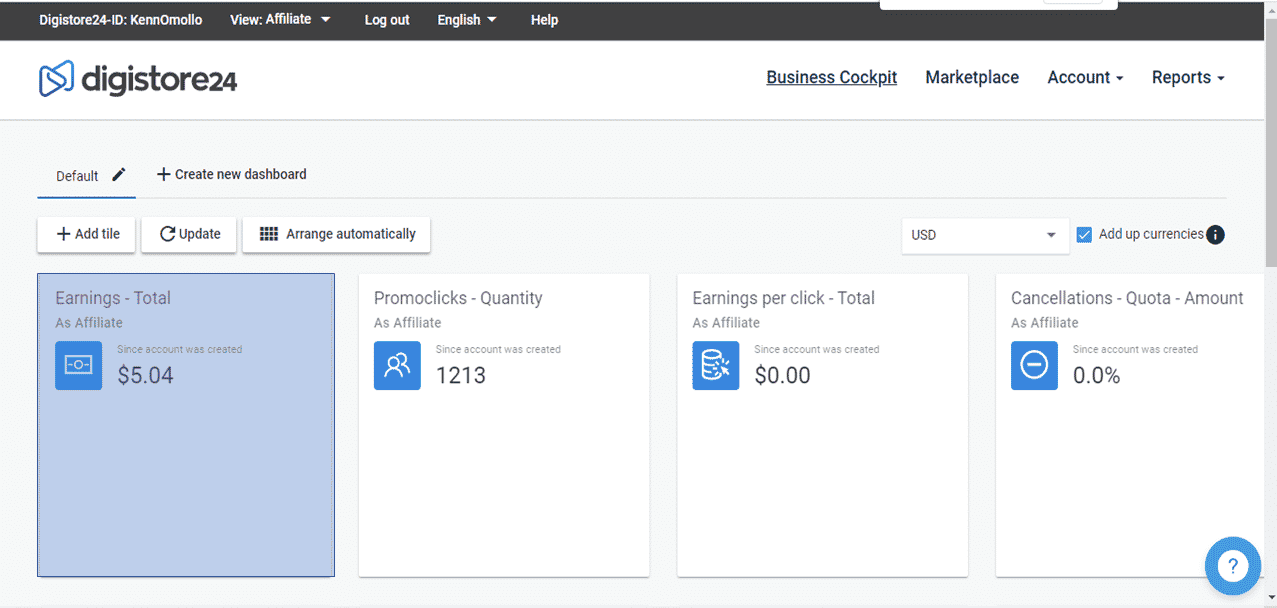Click the info icon beside Add up currencies
The width and height of the screenshot is (1277, 608).
(x=1215, y=235)
